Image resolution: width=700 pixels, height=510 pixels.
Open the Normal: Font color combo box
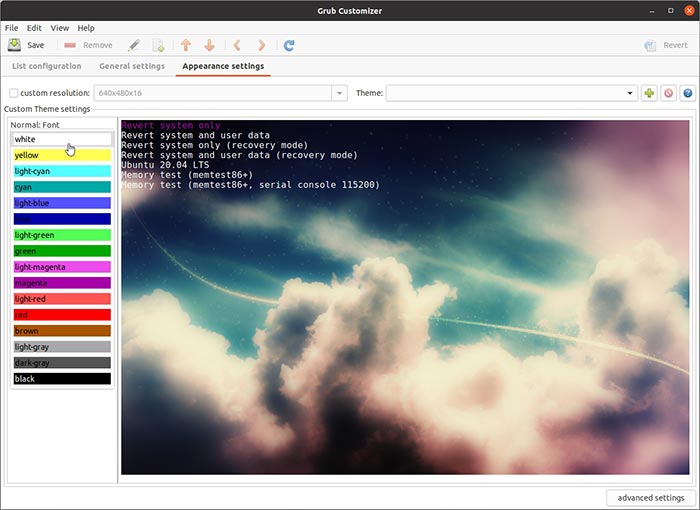pyautogui.click(x=61, y=139)
